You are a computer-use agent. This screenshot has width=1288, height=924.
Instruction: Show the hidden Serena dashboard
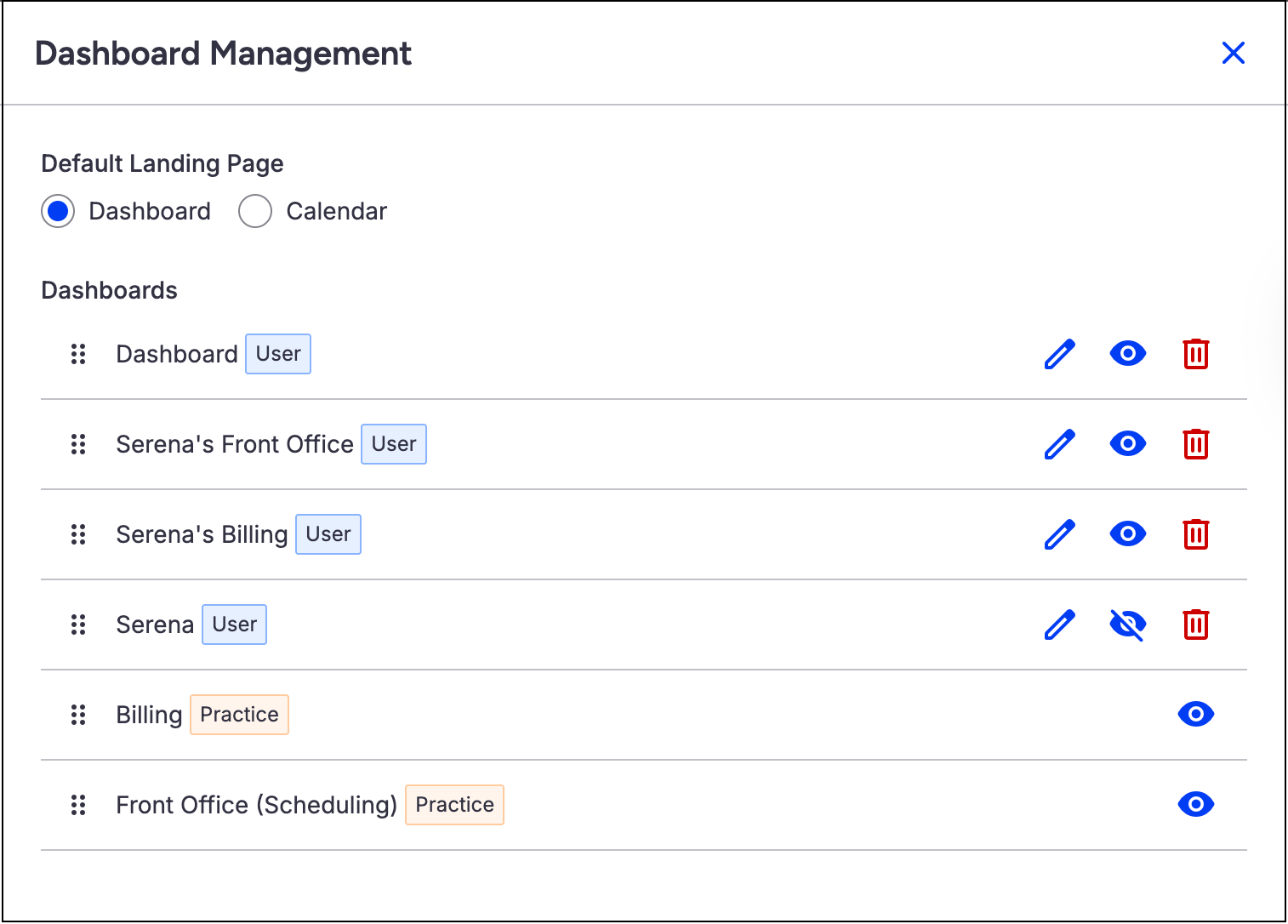1127,625
